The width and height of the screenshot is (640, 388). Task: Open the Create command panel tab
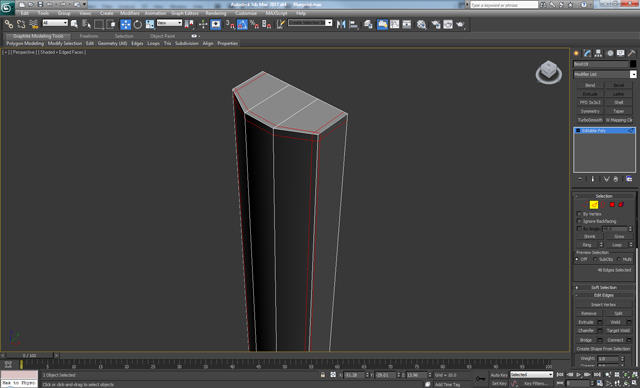coord(576,53)
